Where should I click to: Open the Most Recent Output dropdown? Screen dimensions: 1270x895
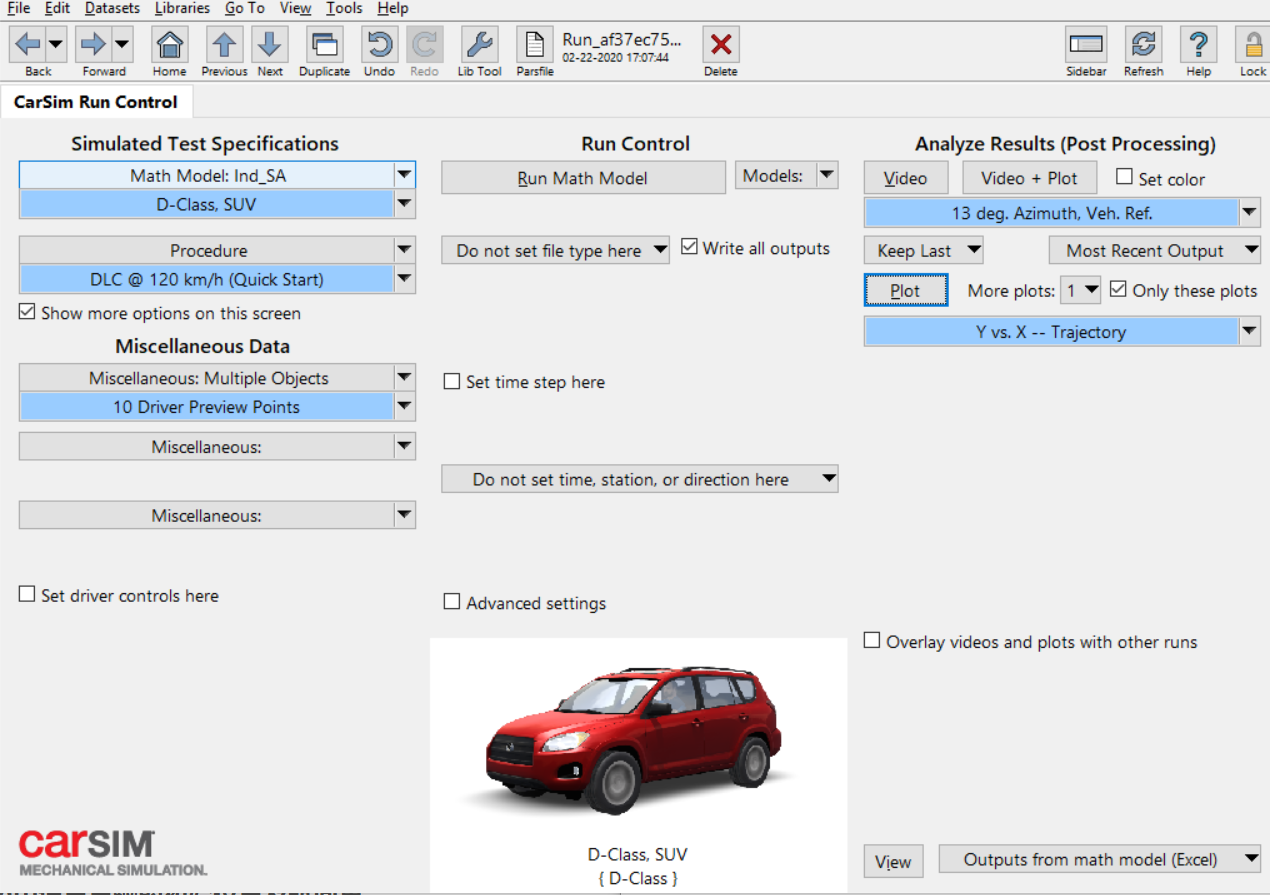pyautogui.click(x=1155, y=250)
